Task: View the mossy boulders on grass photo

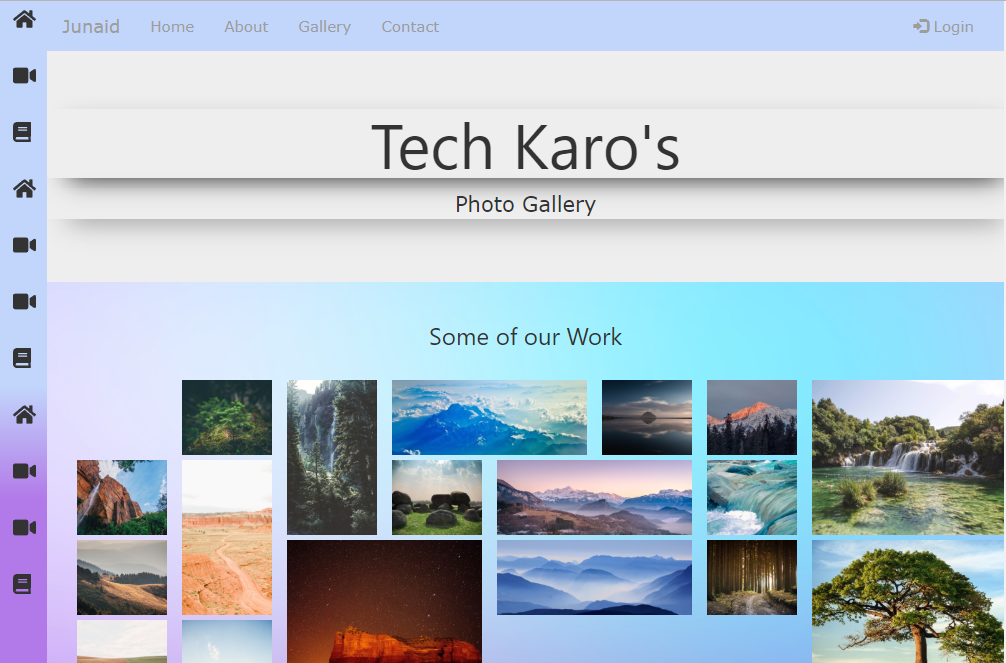Action: (437, 497)
